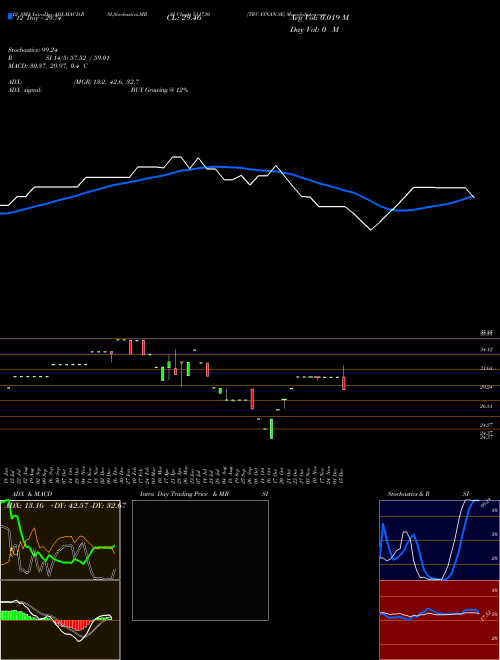Viewport: 500px width, 660px height.
Task: Click the Day Vol: 0 M label
Action: pyautogui.click(x=314, y=30)
